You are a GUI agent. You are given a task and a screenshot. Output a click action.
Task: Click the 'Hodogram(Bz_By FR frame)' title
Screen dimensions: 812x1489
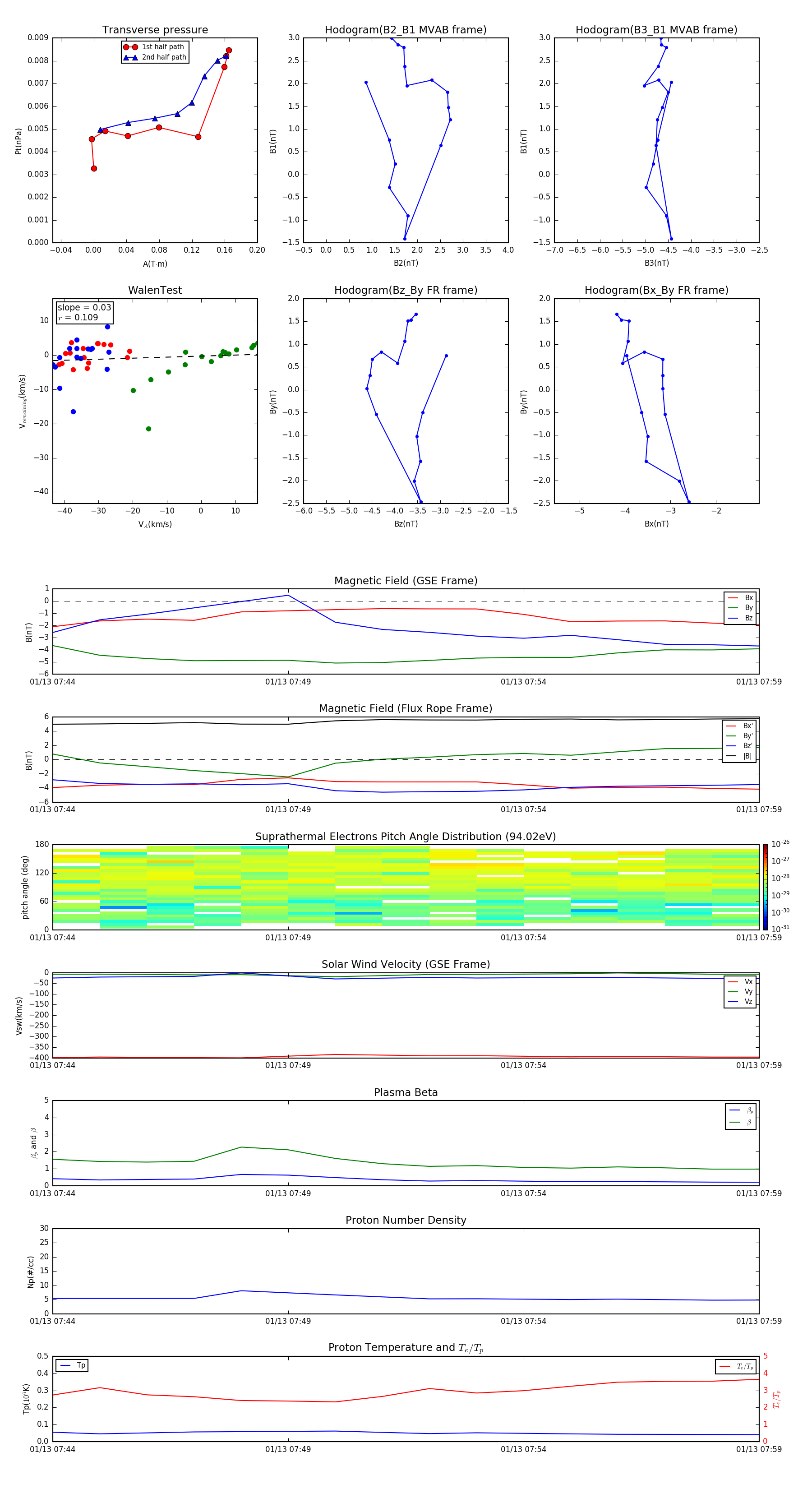[x=406, y=290]
